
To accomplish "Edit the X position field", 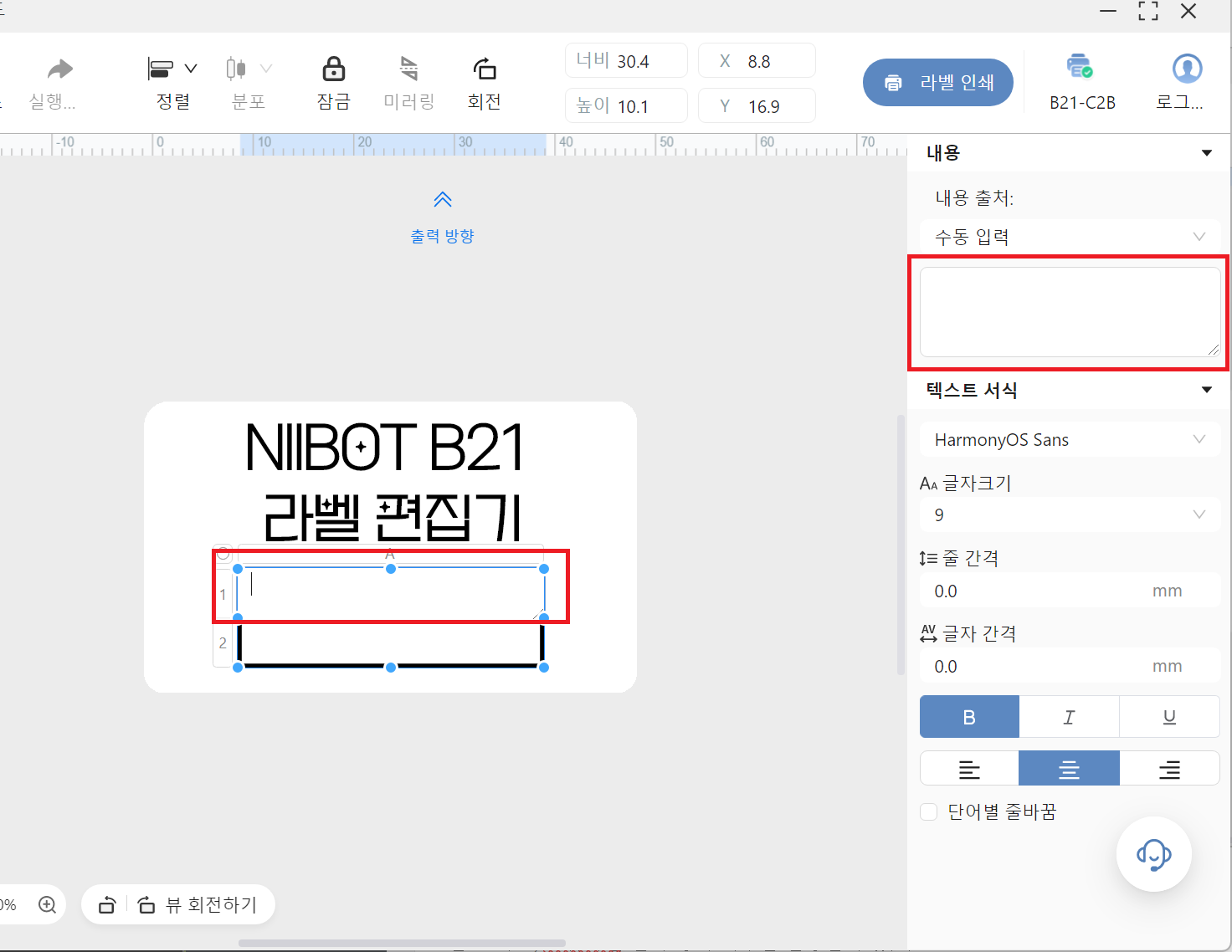I will coord(757,61).
